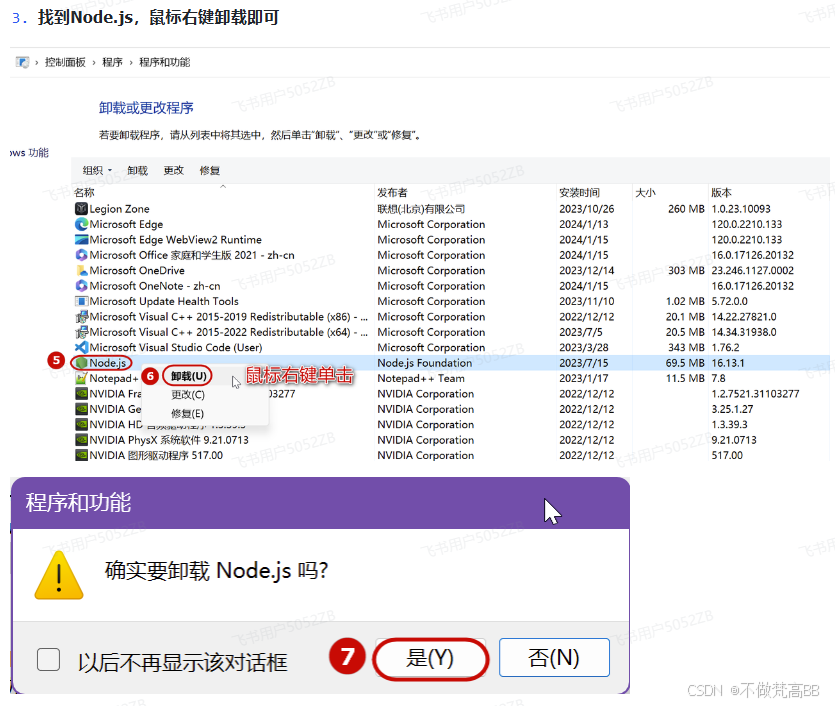Click the Microsoft Office 2021 icon
835x706 pixels.
pos(81,255)
